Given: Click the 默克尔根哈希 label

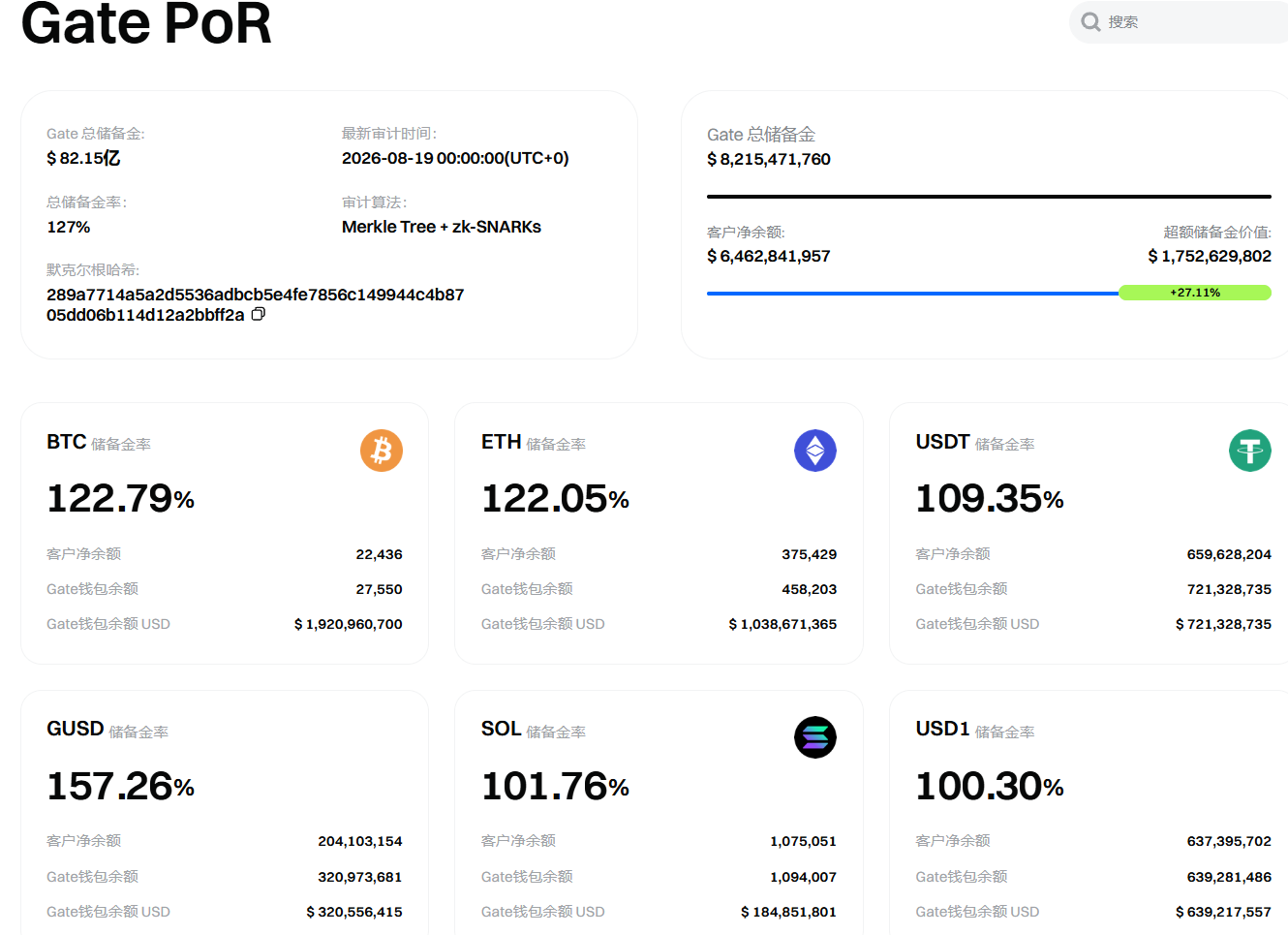Looking at the screenshot, I should click(93, 270).
